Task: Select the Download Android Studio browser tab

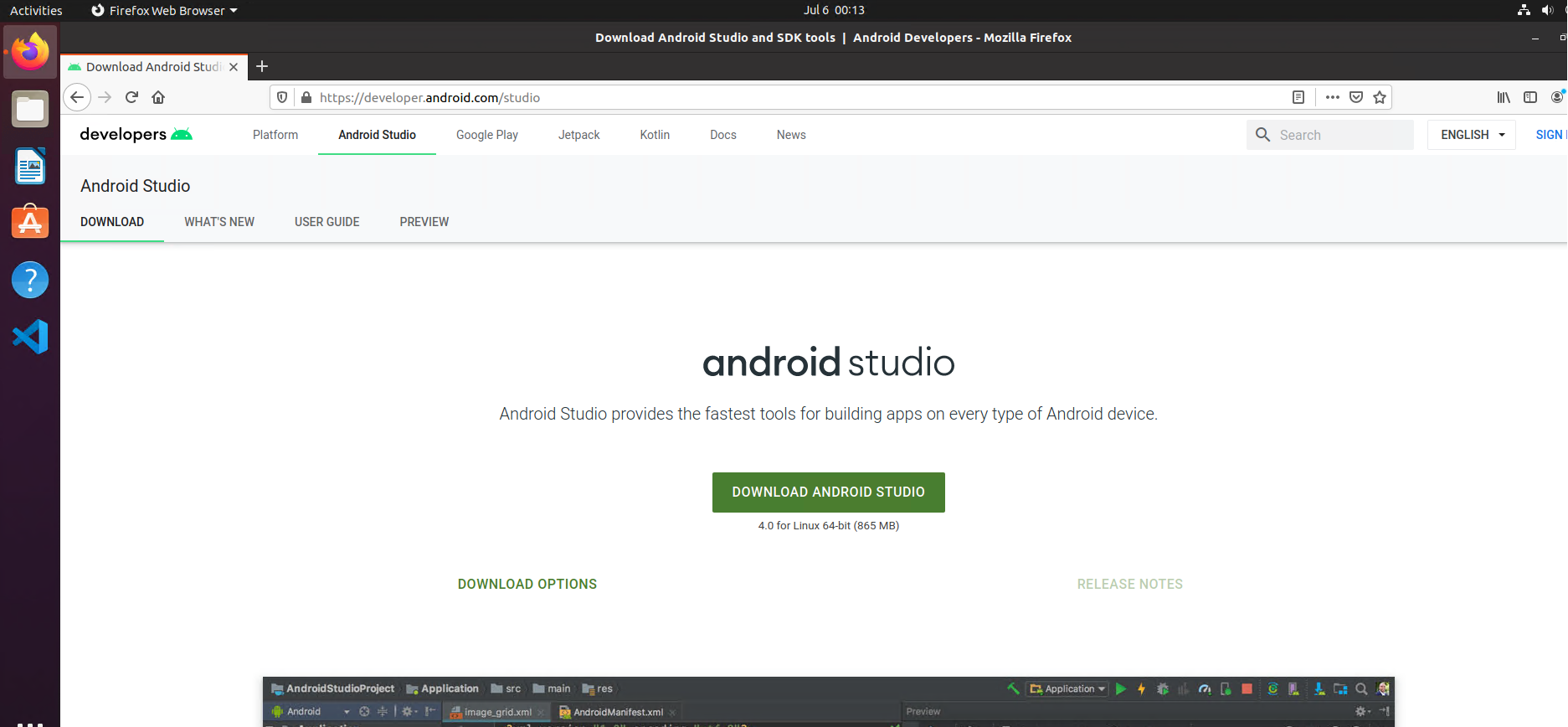Action: click(154, 67)
